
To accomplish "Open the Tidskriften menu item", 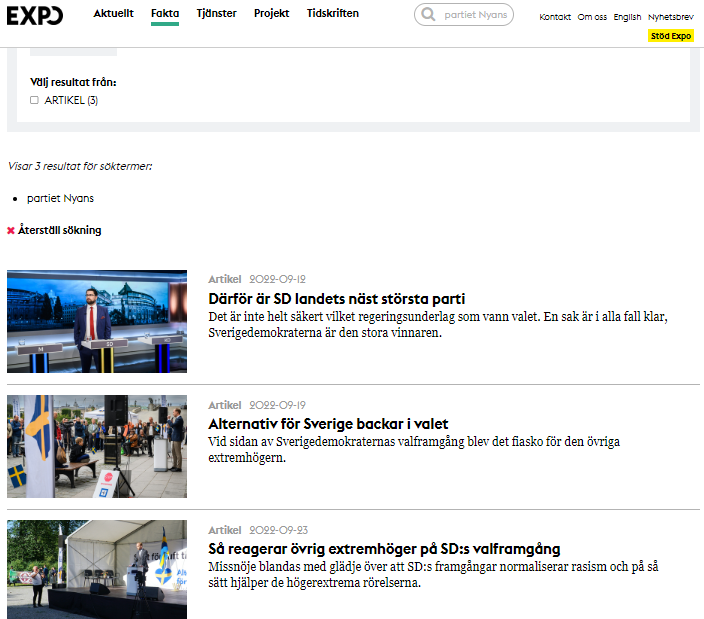I will 333,14.
